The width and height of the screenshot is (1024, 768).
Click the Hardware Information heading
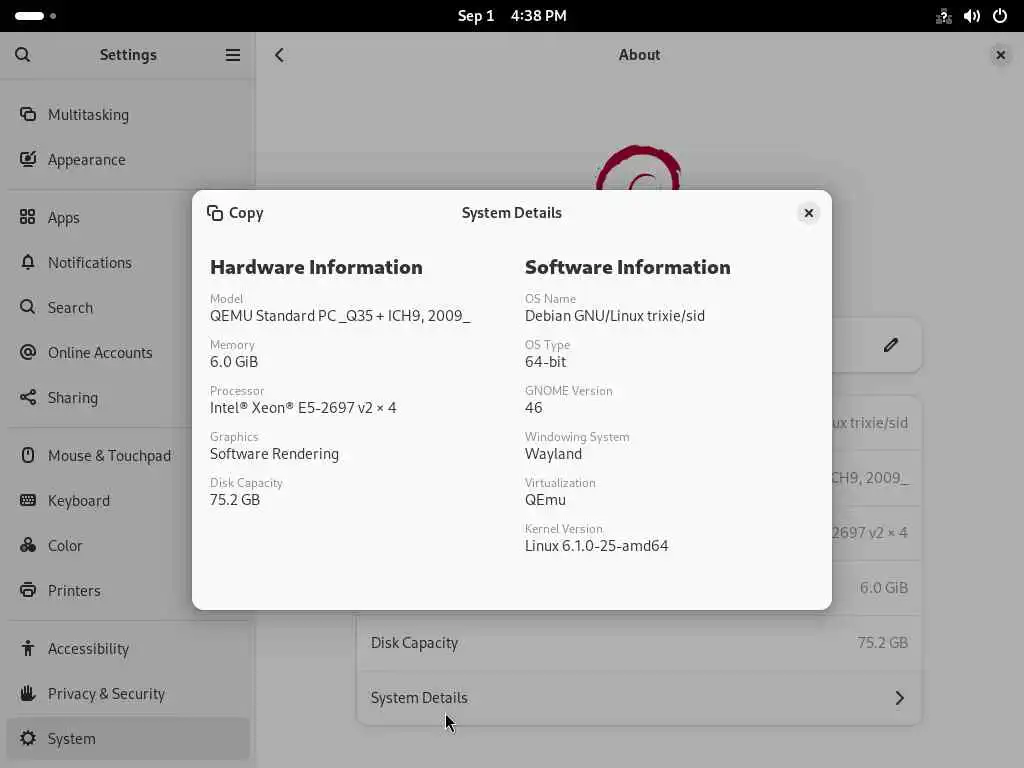(316, 267)
